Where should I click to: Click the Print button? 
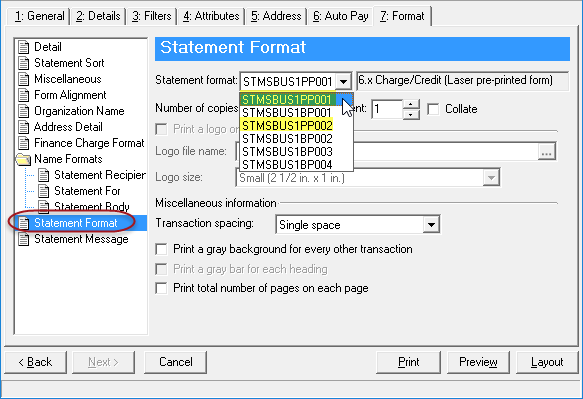tap(408, 362)
